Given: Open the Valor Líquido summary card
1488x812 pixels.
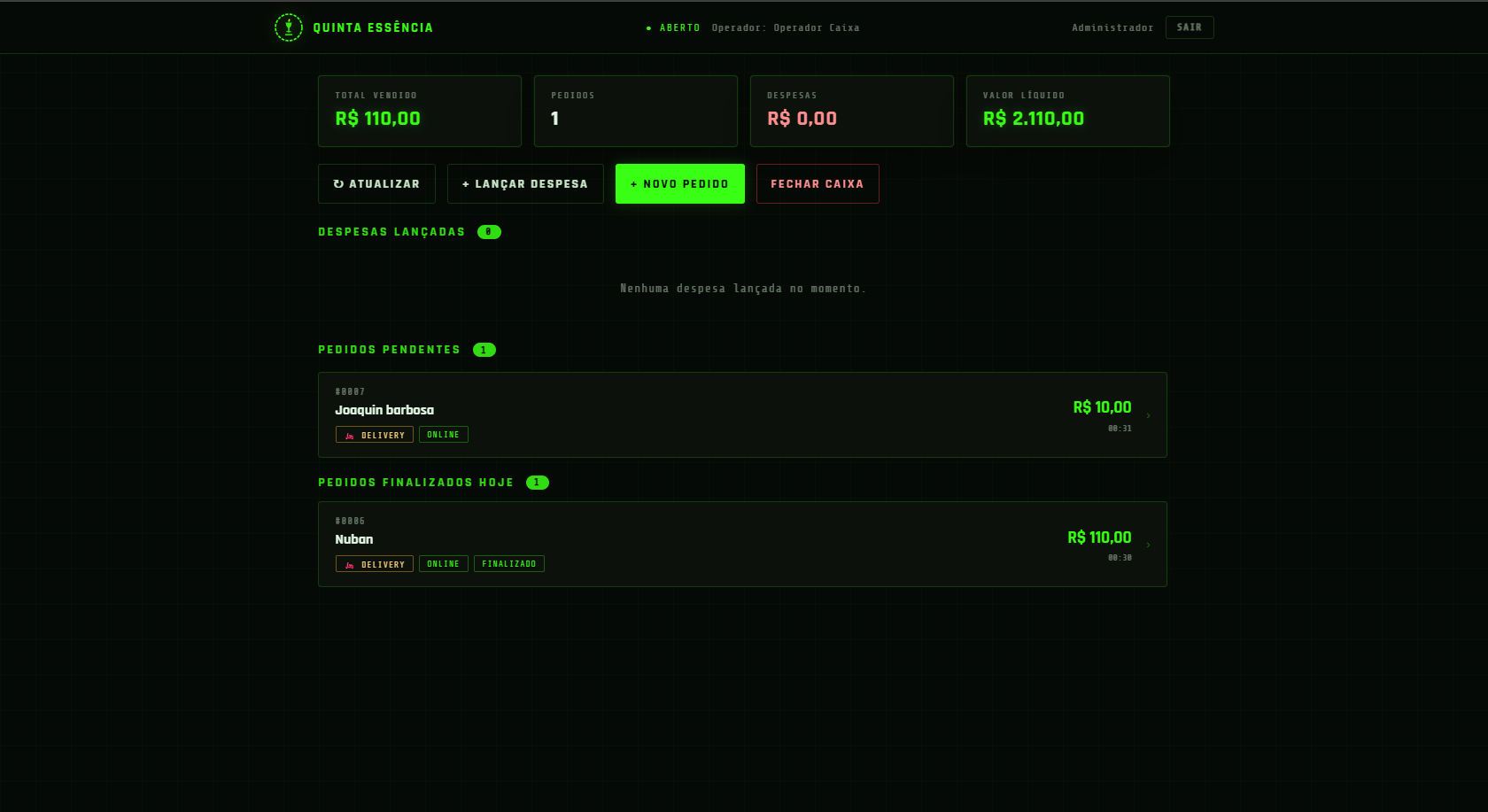Looking at the screenshot, I should point(1067,111).
